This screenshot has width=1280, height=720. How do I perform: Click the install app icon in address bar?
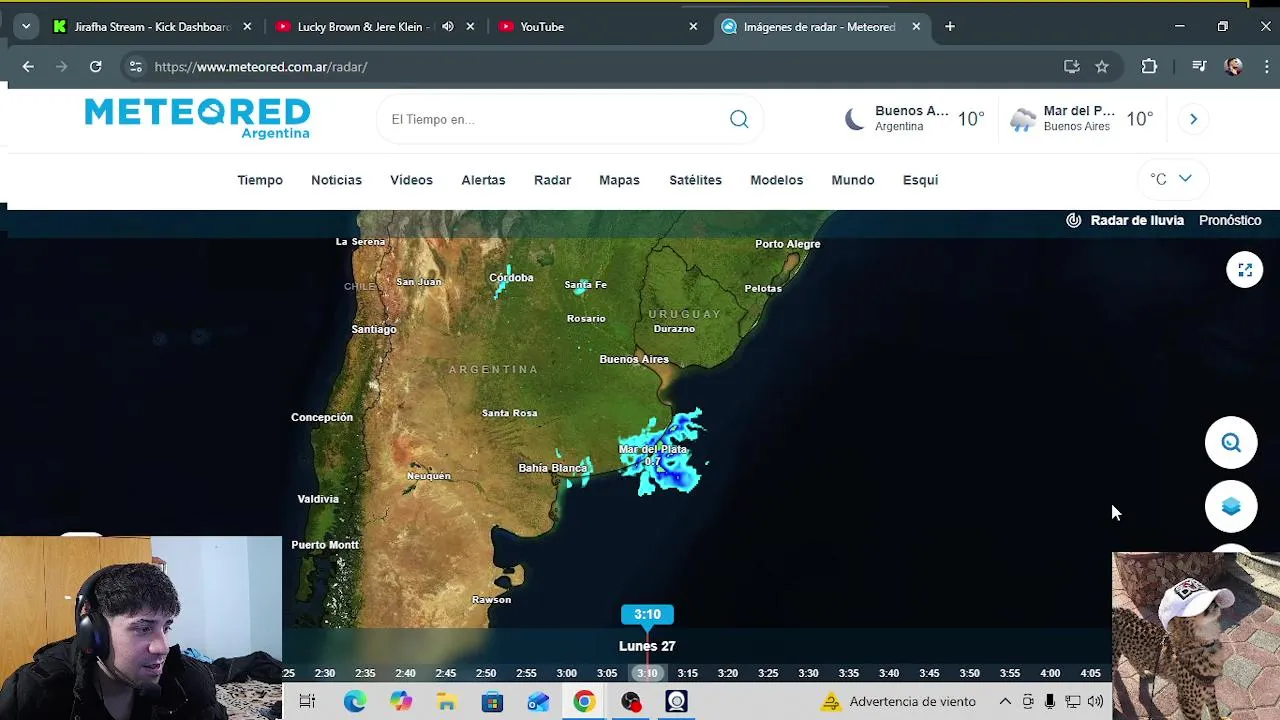(1072, 67)
